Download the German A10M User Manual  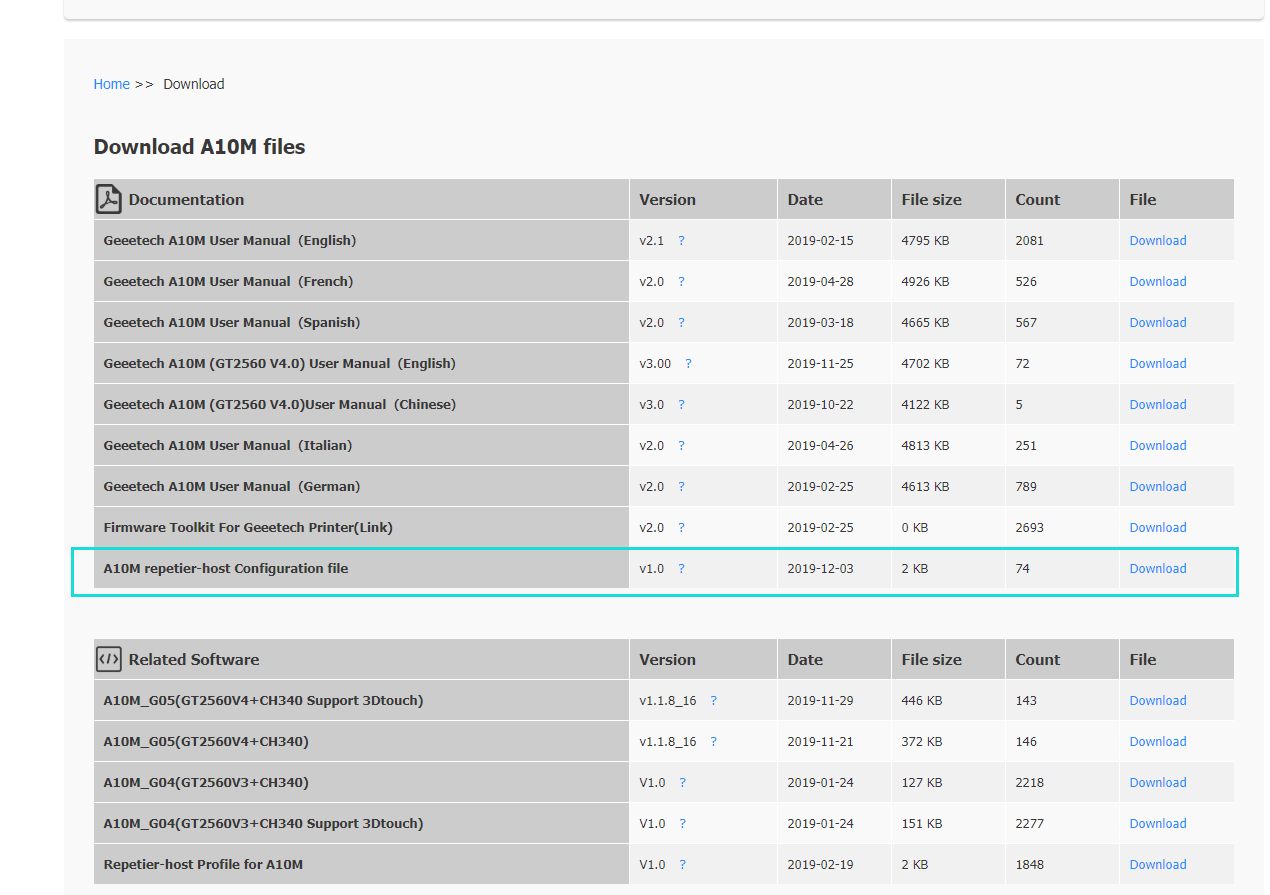(1157, 487)
